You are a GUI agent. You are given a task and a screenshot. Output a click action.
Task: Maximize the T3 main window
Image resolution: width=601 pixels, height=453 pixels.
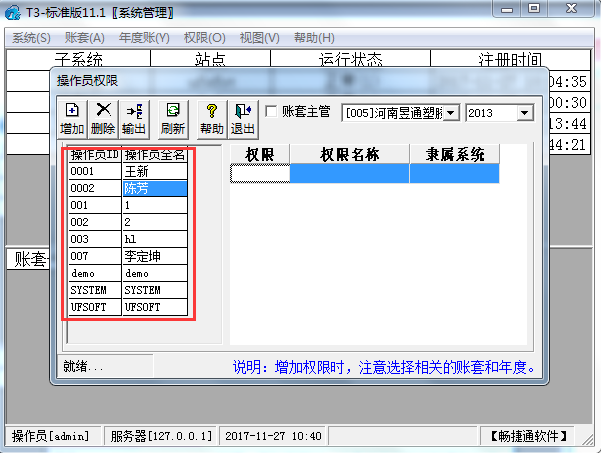[x=534, y=9]
